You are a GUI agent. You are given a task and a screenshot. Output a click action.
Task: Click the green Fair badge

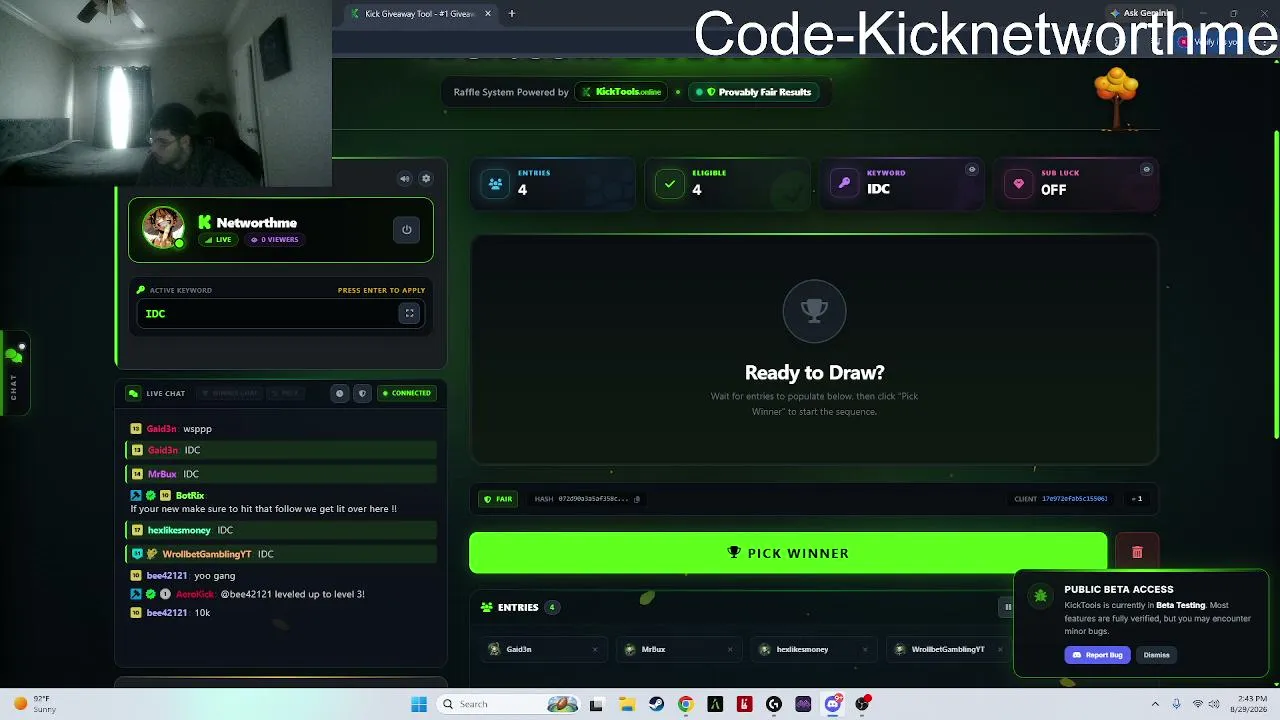point(498,499)
